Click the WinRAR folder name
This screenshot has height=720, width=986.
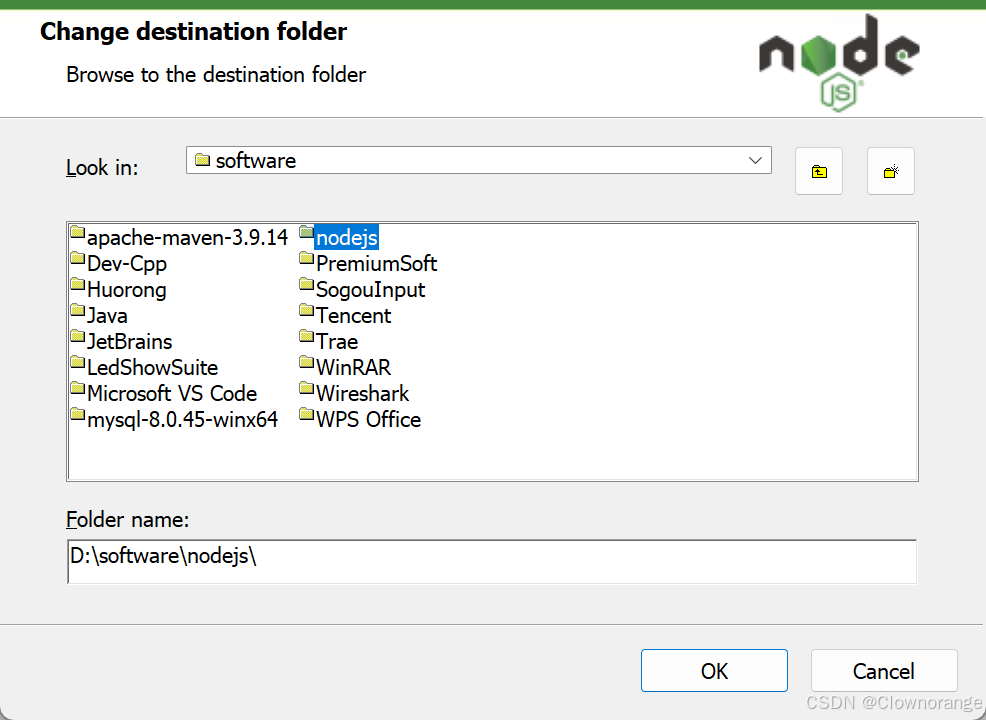[353, 367]
